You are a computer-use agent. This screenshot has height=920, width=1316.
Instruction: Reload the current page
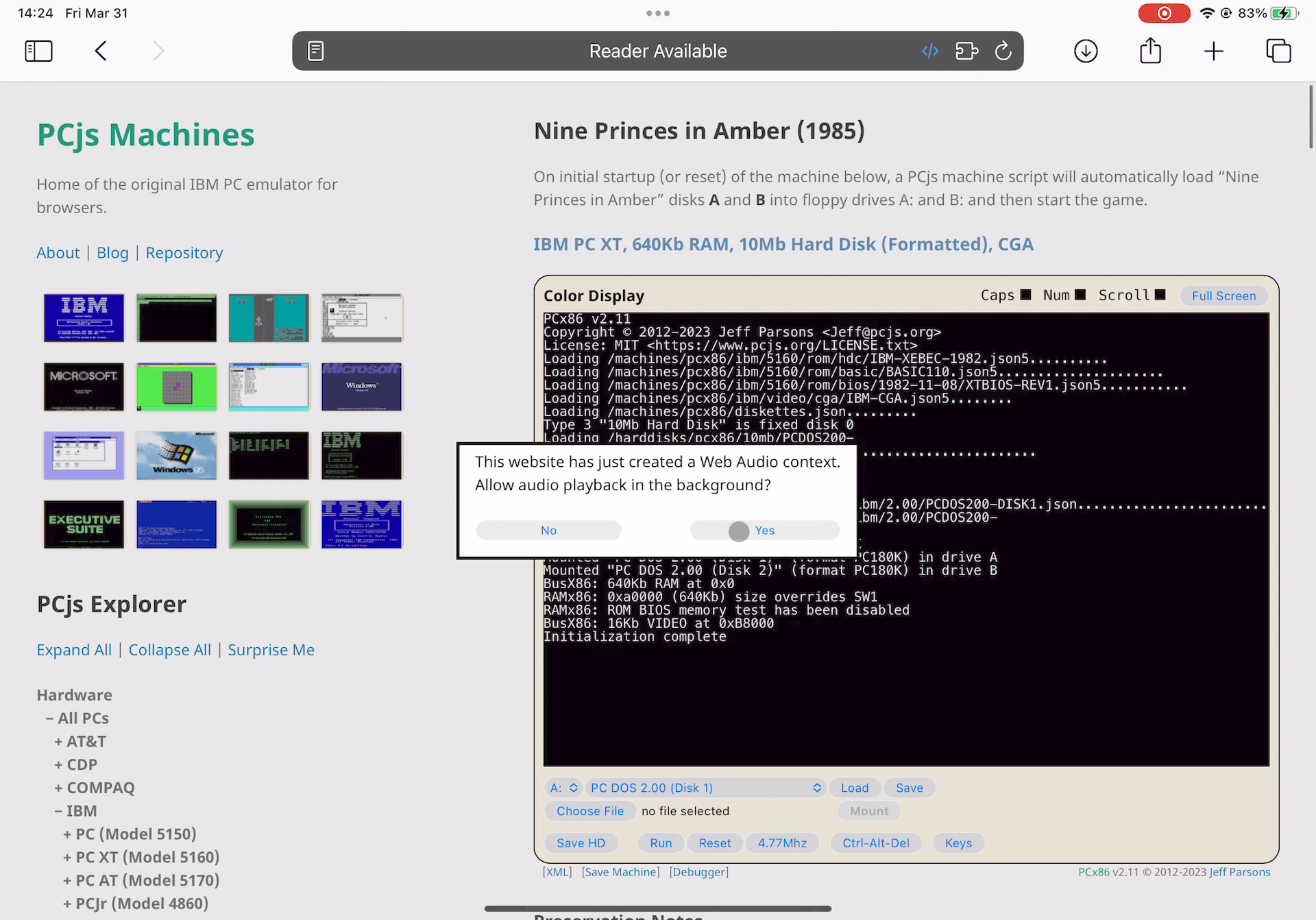coord(1003,51)
